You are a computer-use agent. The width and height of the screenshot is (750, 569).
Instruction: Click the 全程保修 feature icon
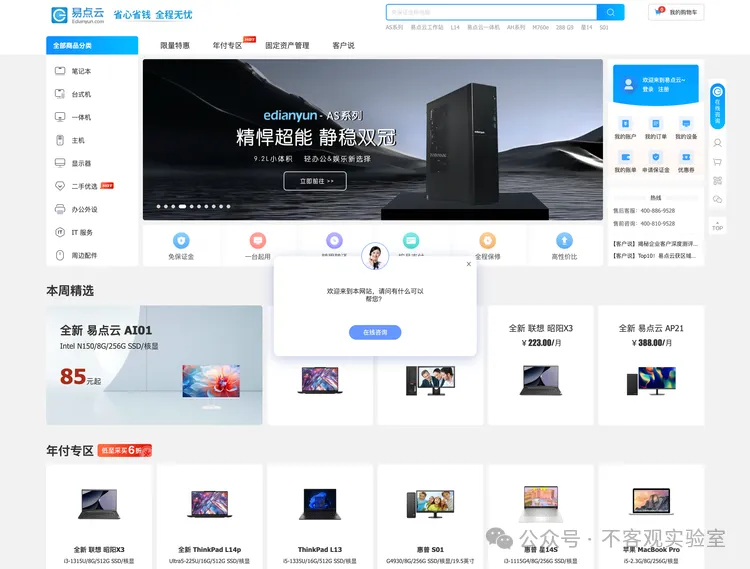pos(487,241)
